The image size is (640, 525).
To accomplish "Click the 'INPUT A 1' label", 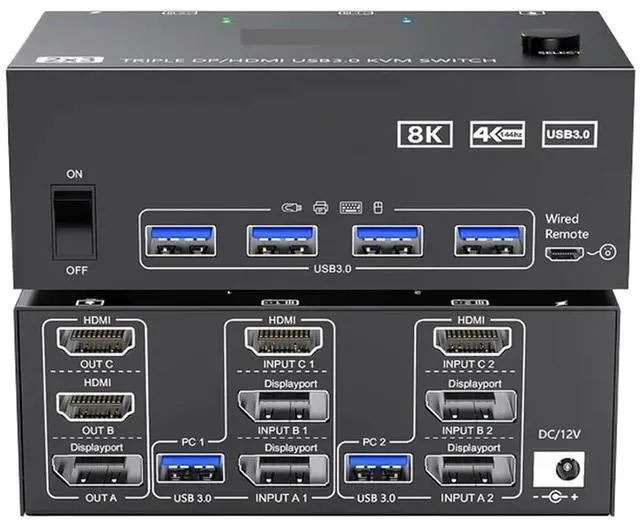I will click(281, 498).
